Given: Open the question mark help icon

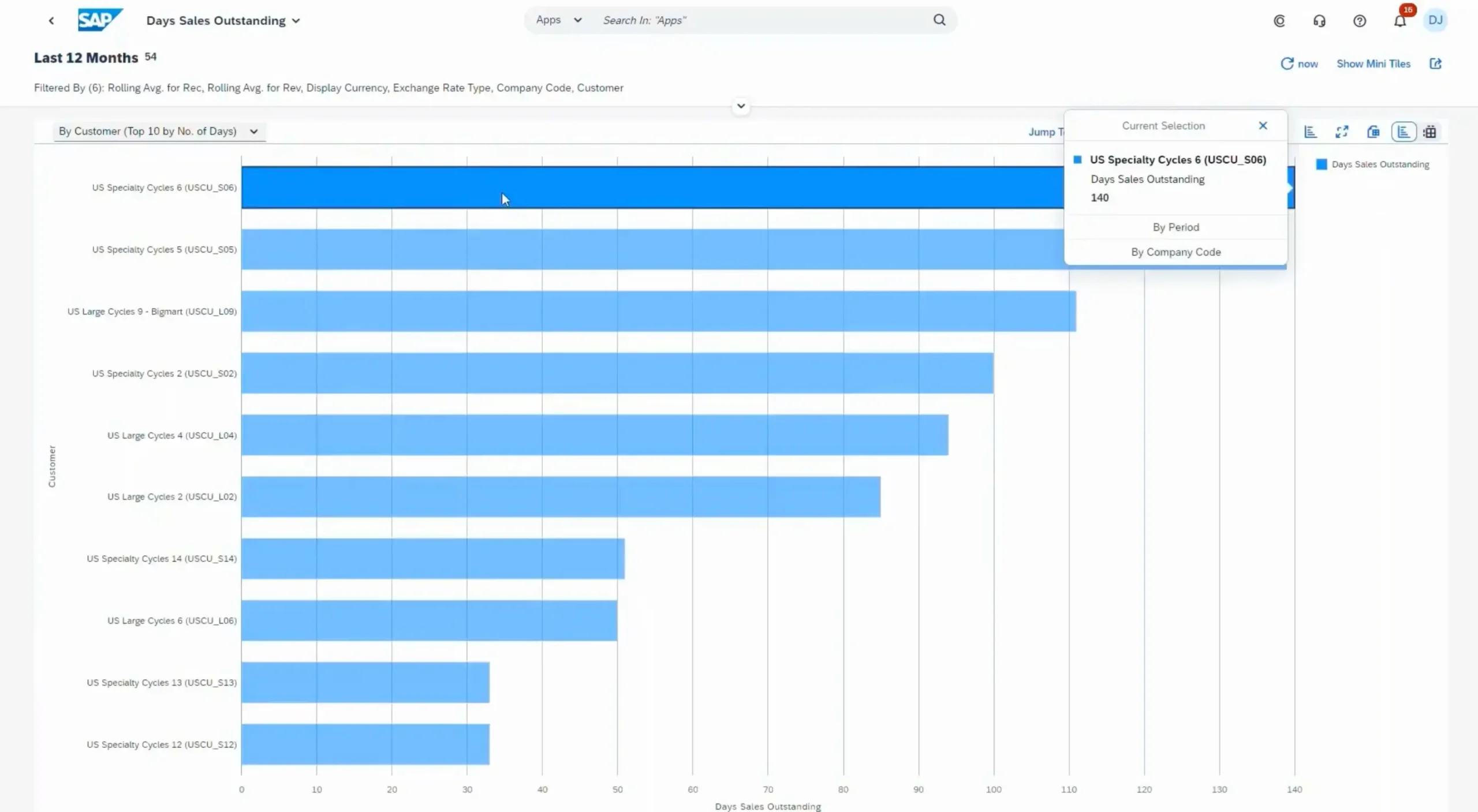Looking at the screenshot, I should [1360, 21].
